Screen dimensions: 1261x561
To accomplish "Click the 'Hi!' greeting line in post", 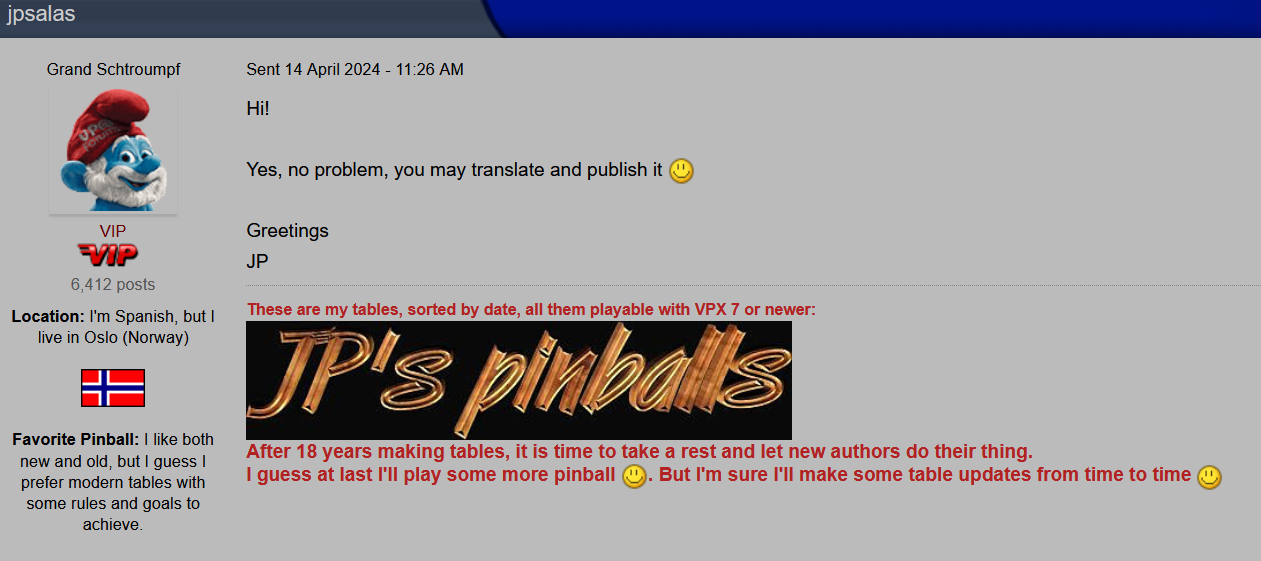I will [258, 109].
